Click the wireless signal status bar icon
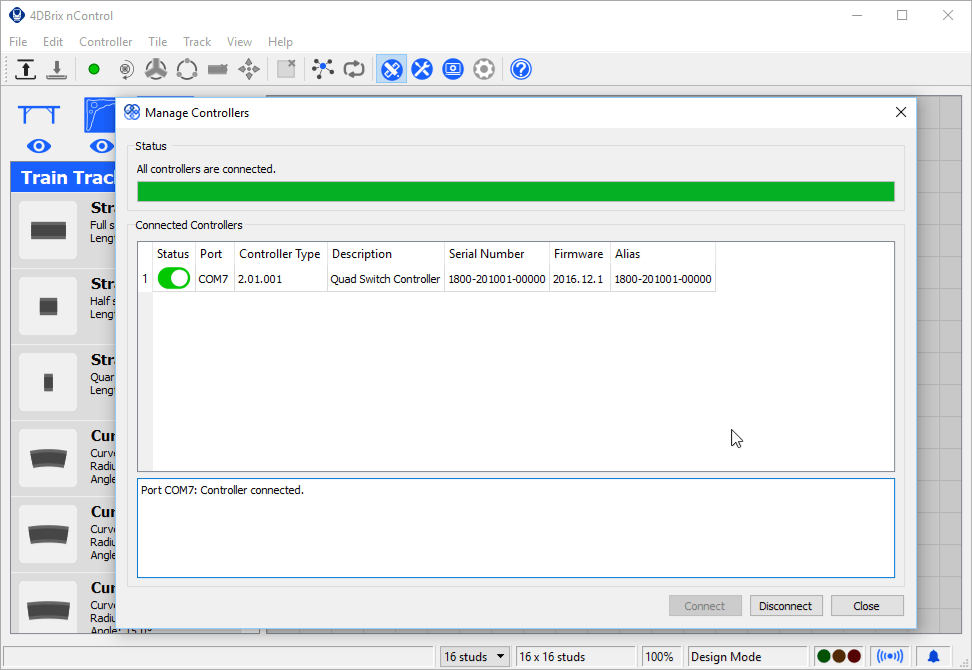This screenshot has height=670, width=972. coord(890,656)
